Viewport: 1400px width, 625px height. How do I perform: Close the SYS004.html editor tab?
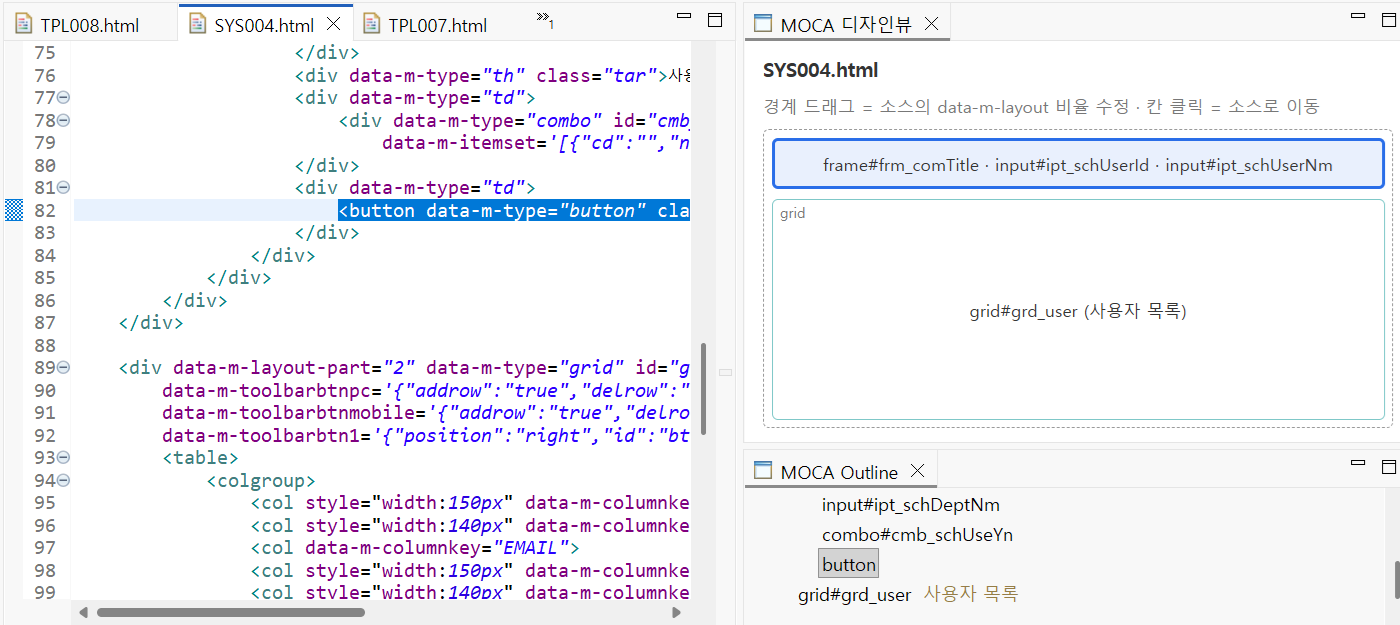pyautogui.click(x=334, y=24)
